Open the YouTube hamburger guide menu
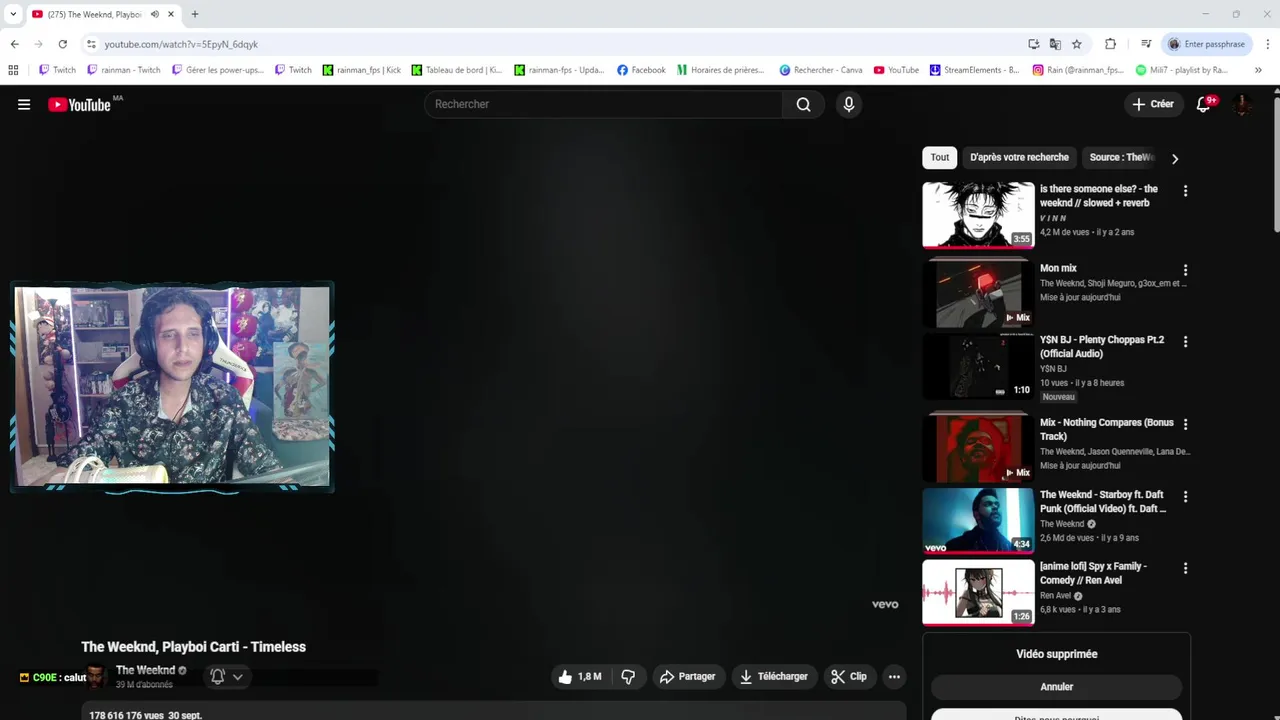The height and width of the screenshot is (720, 1280). [x=24, y=104]
